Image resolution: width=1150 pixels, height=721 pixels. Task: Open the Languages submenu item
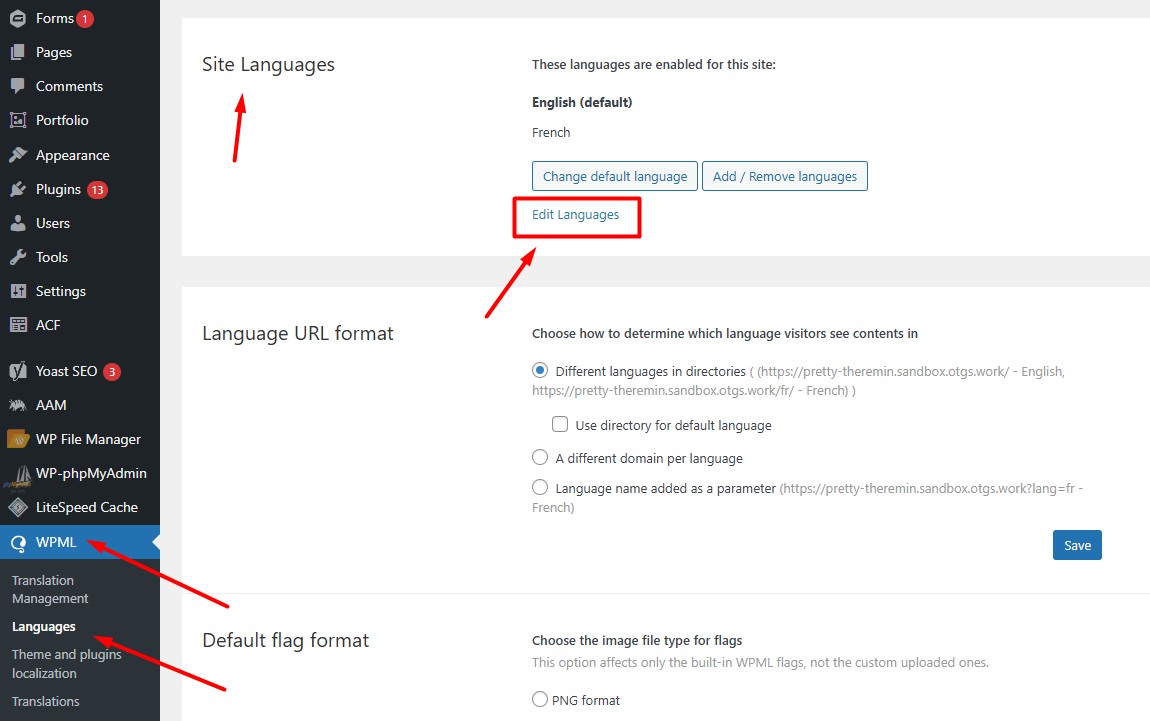44,626
